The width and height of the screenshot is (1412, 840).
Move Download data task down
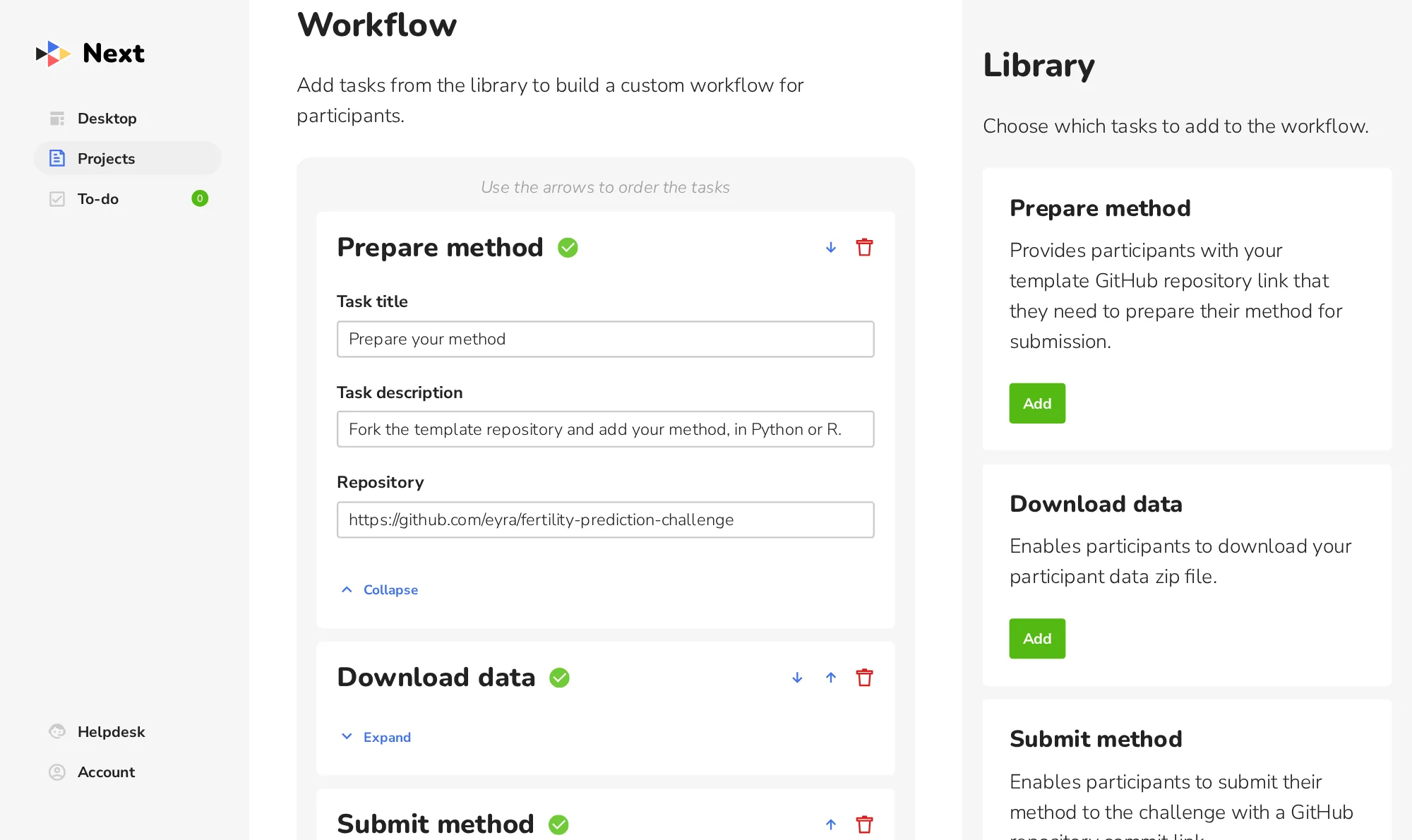tap(797, 678)
